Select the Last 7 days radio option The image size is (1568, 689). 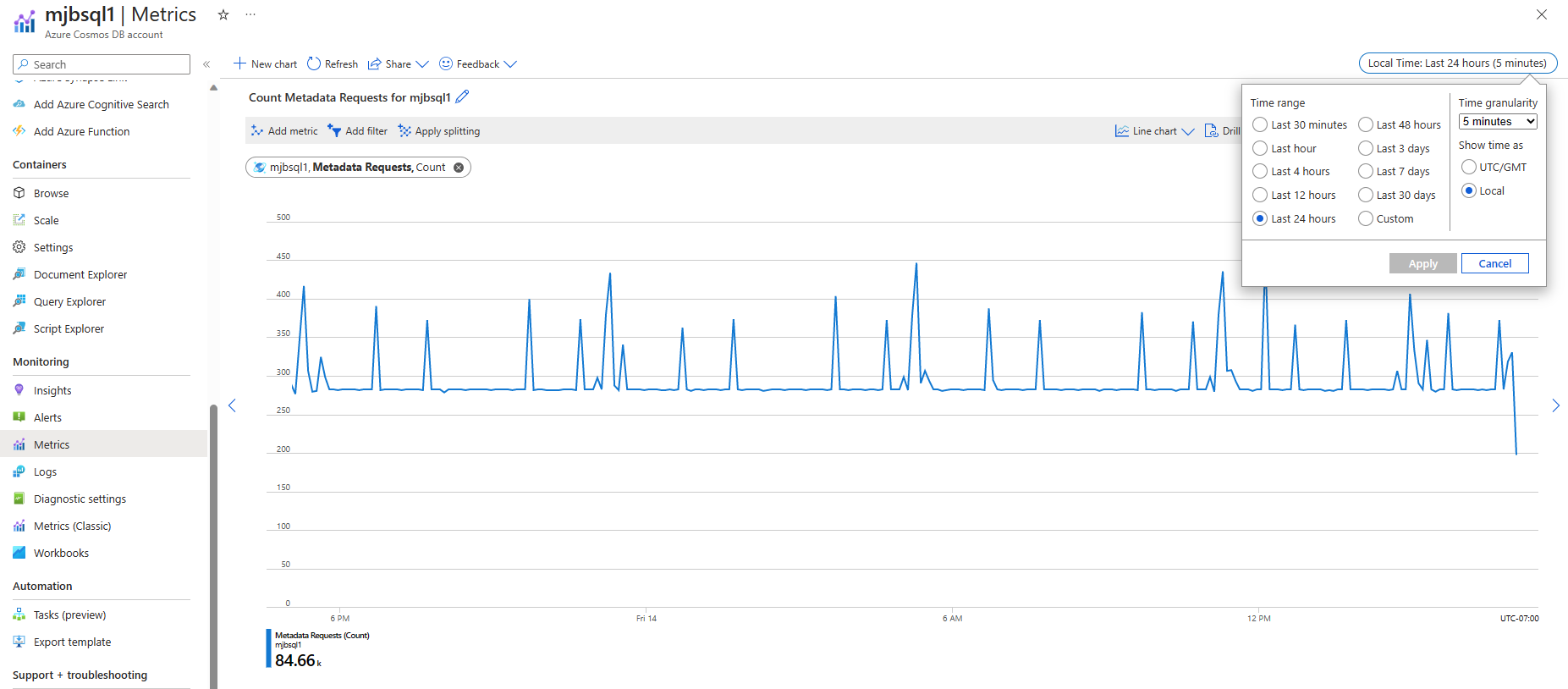pos(1366,172)
